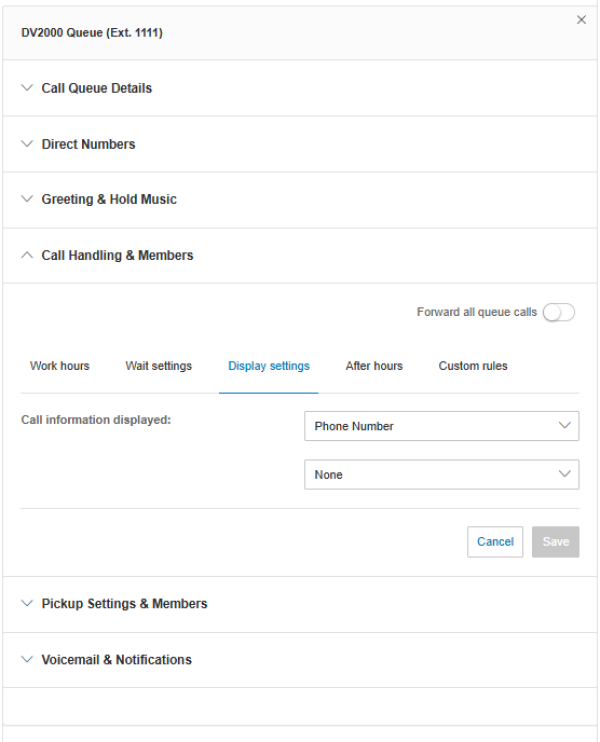This screenshot has width=600, height=742.
Task: Expand the Call Queue Details chevron
Action: (27, 88)
